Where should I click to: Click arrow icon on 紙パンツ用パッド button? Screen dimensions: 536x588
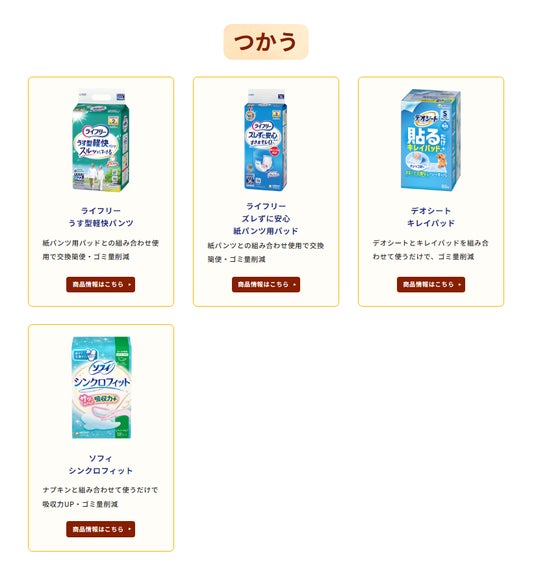pos(294,285)
